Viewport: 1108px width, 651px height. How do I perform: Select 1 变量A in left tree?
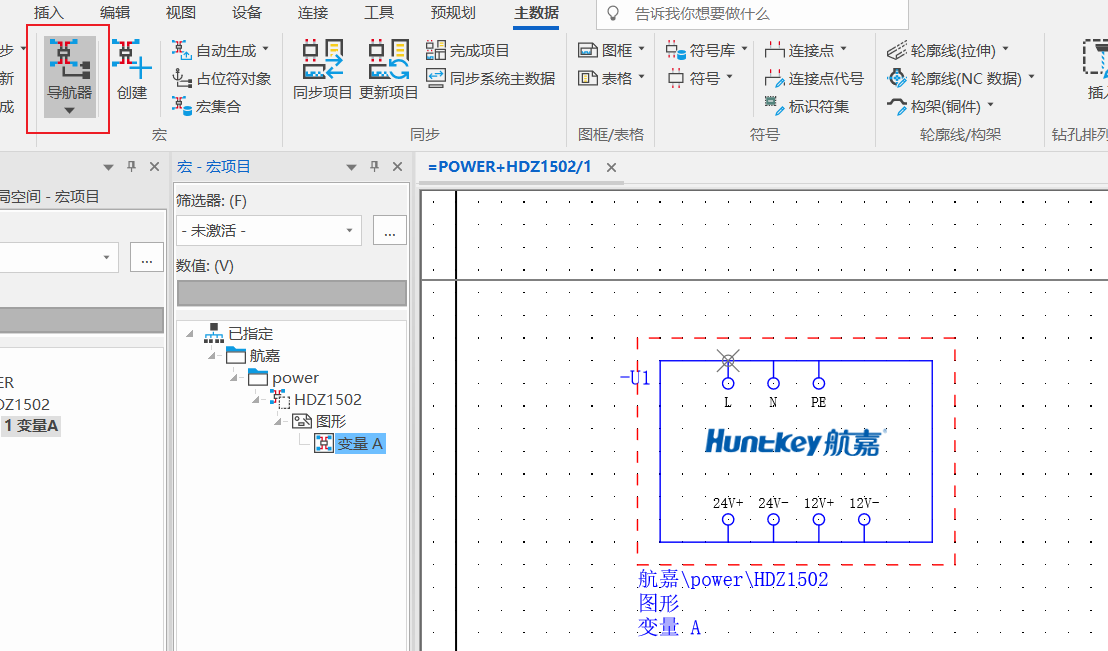31,426
